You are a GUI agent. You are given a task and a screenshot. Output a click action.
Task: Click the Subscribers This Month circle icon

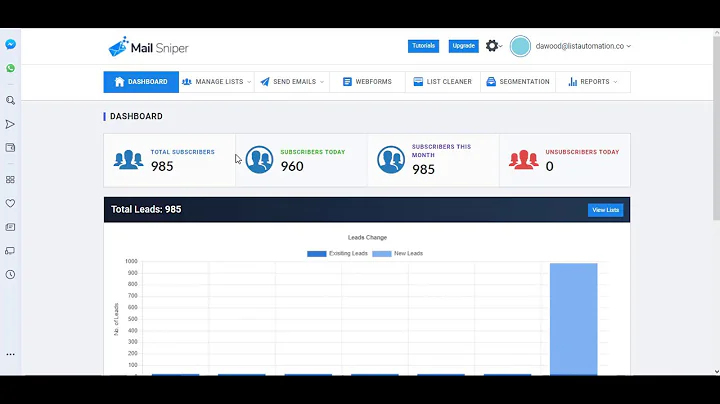click(391, 160)
